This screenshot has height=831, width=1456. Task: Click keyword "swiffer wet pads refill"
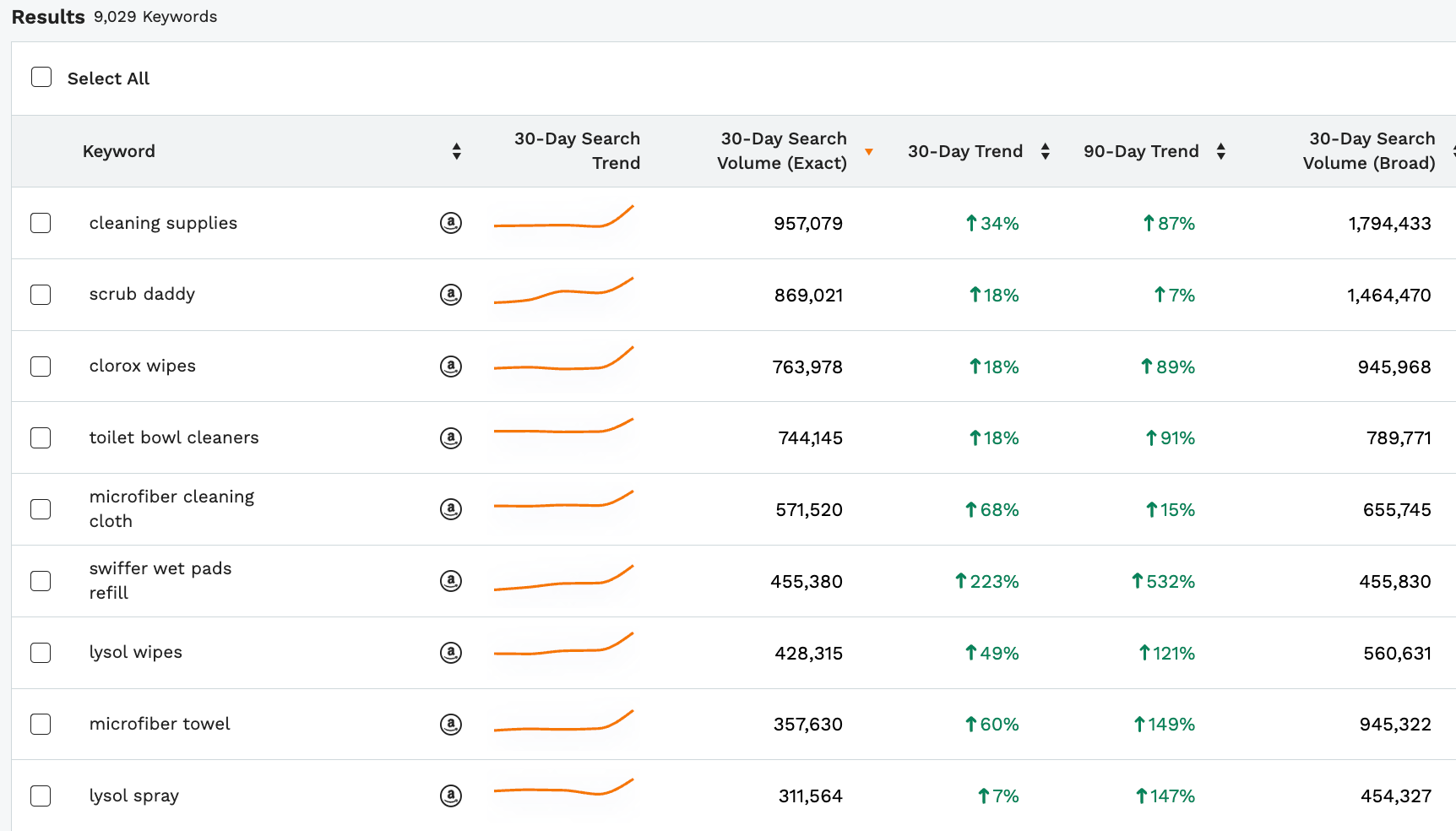click(160, 580)
